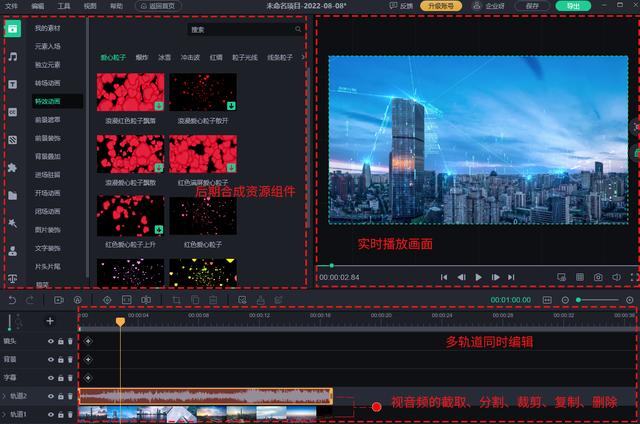Click the 返回首页 button
The width and height of the screenshot is (640, 424).
tap(158, 6)
